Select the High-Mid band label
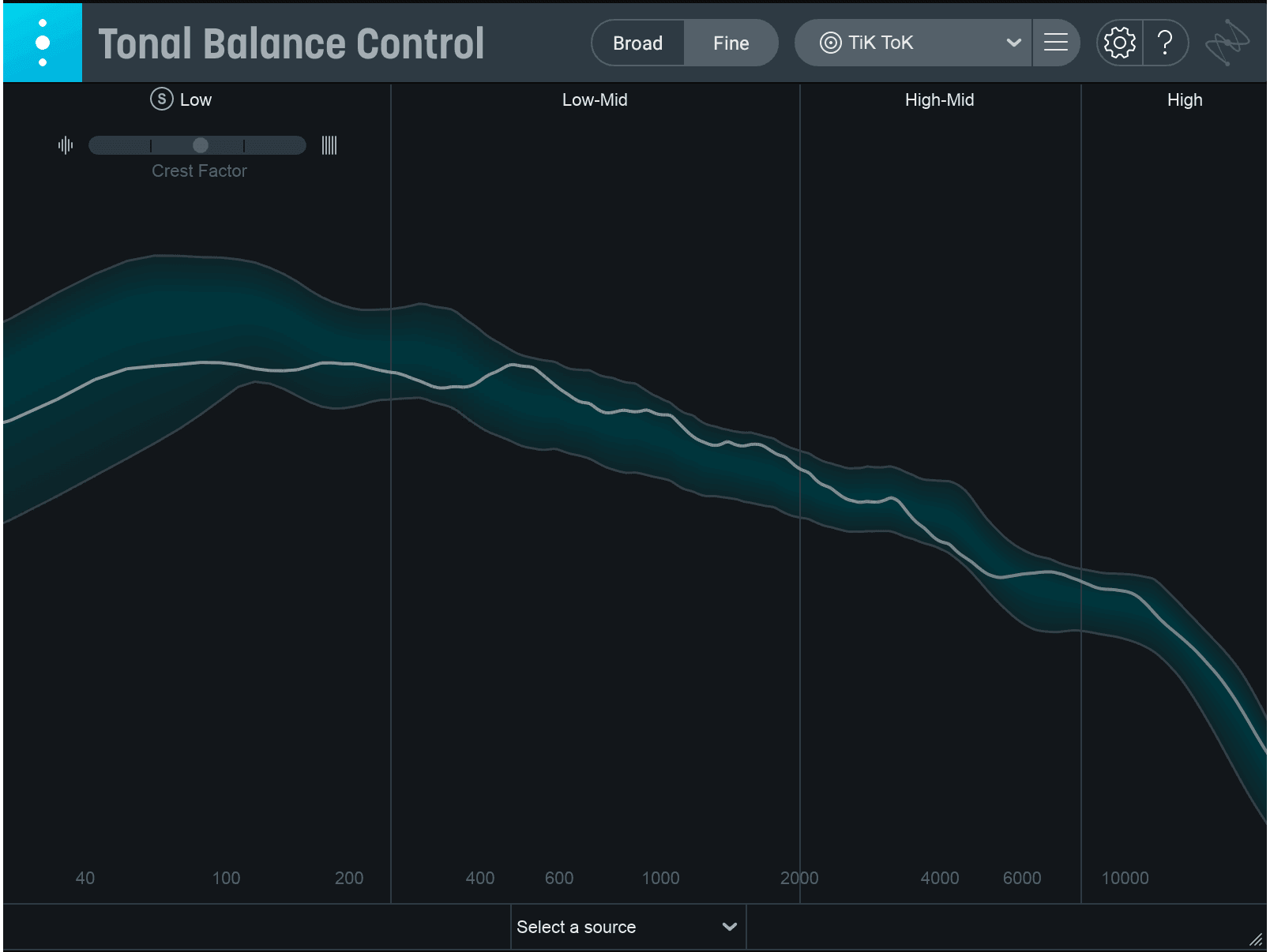 (940, 100)
